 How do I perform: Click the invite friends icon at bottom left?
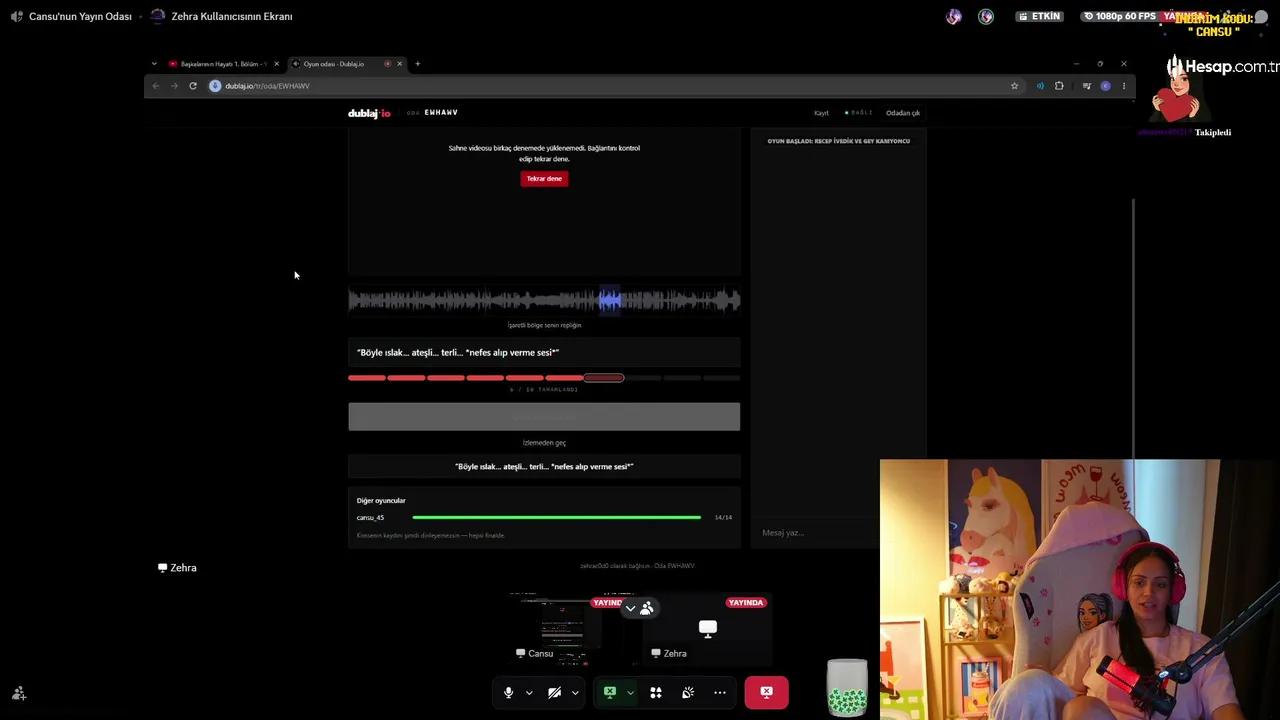tap(19, 693)
